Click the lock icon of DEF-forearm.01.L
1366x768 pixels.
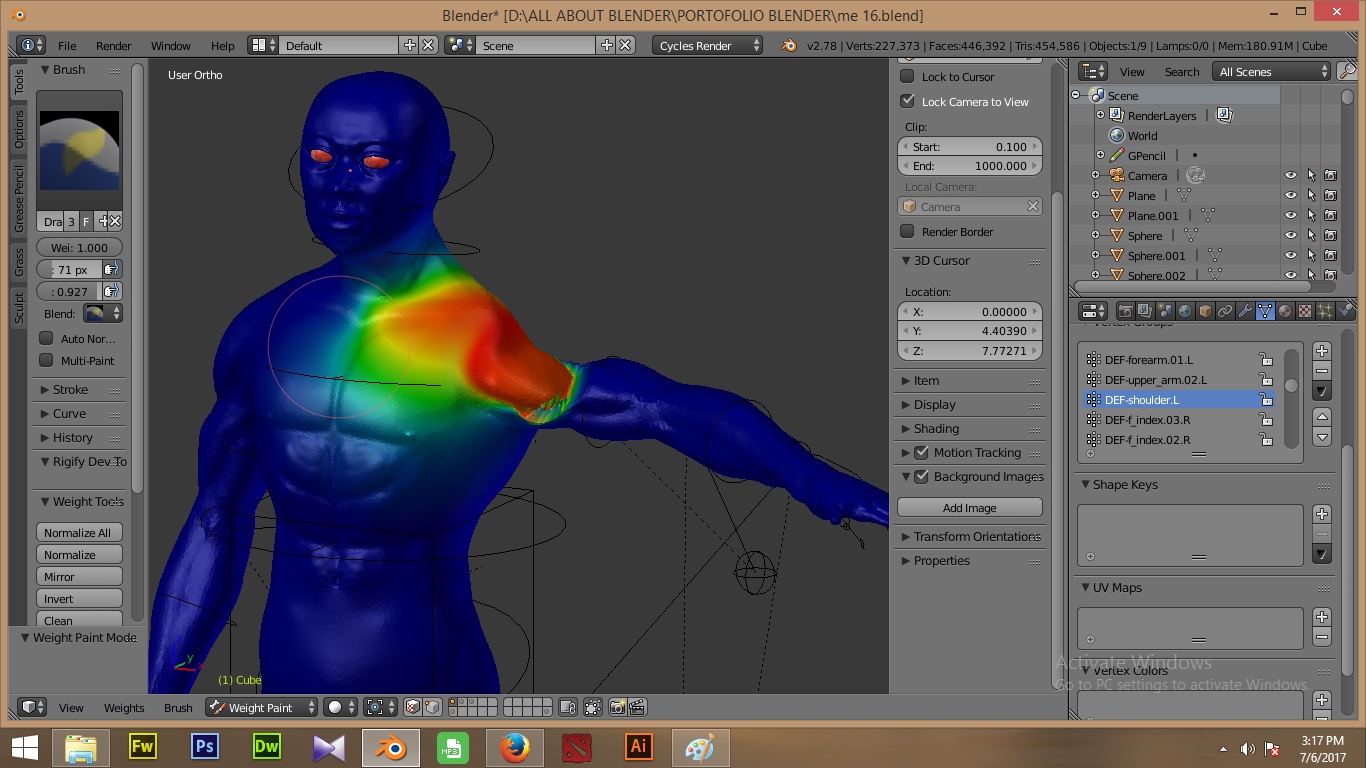click(x=1266, y=360)
